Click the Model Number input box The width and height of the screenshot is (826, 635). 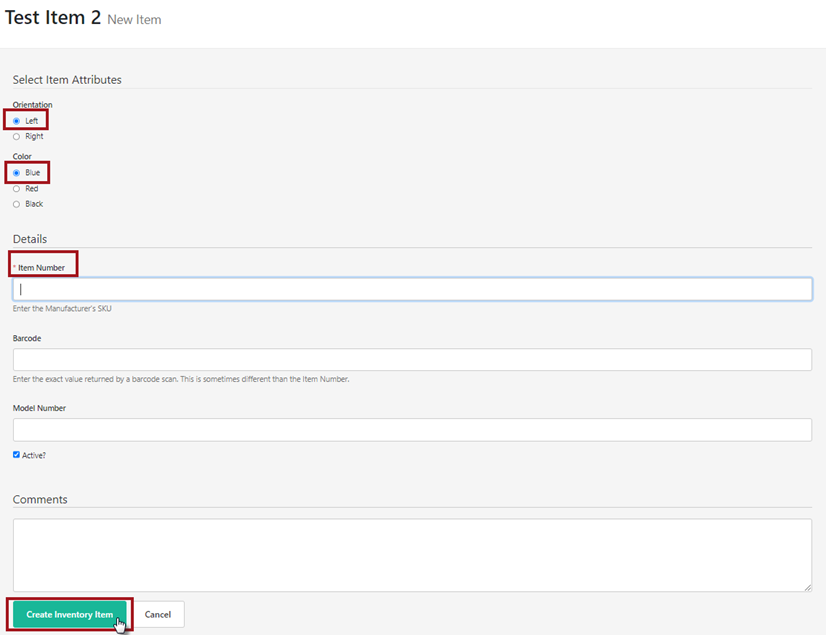[412, 429]
